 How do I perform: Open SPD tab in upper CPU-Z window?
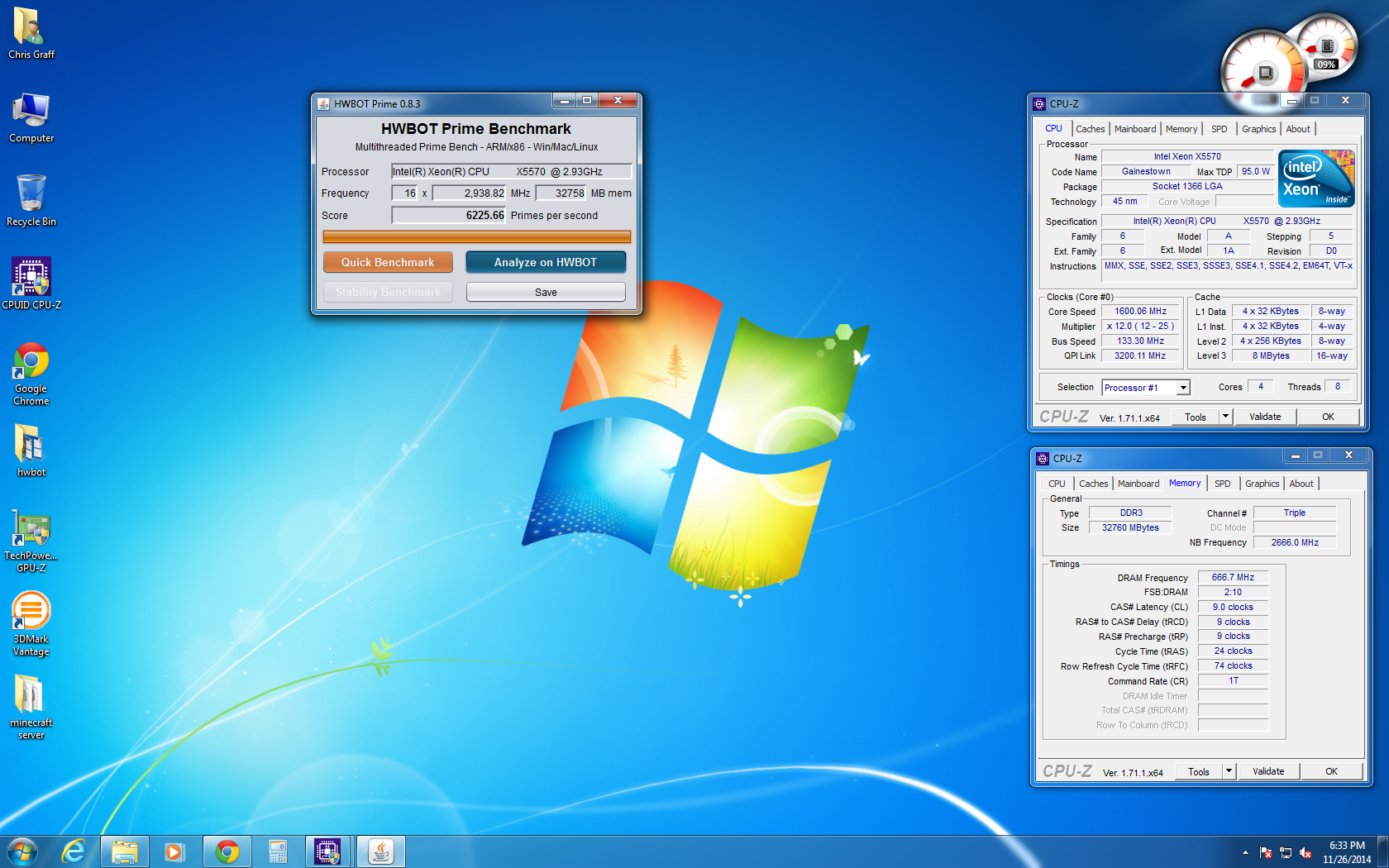click(x=1220, y=129)
